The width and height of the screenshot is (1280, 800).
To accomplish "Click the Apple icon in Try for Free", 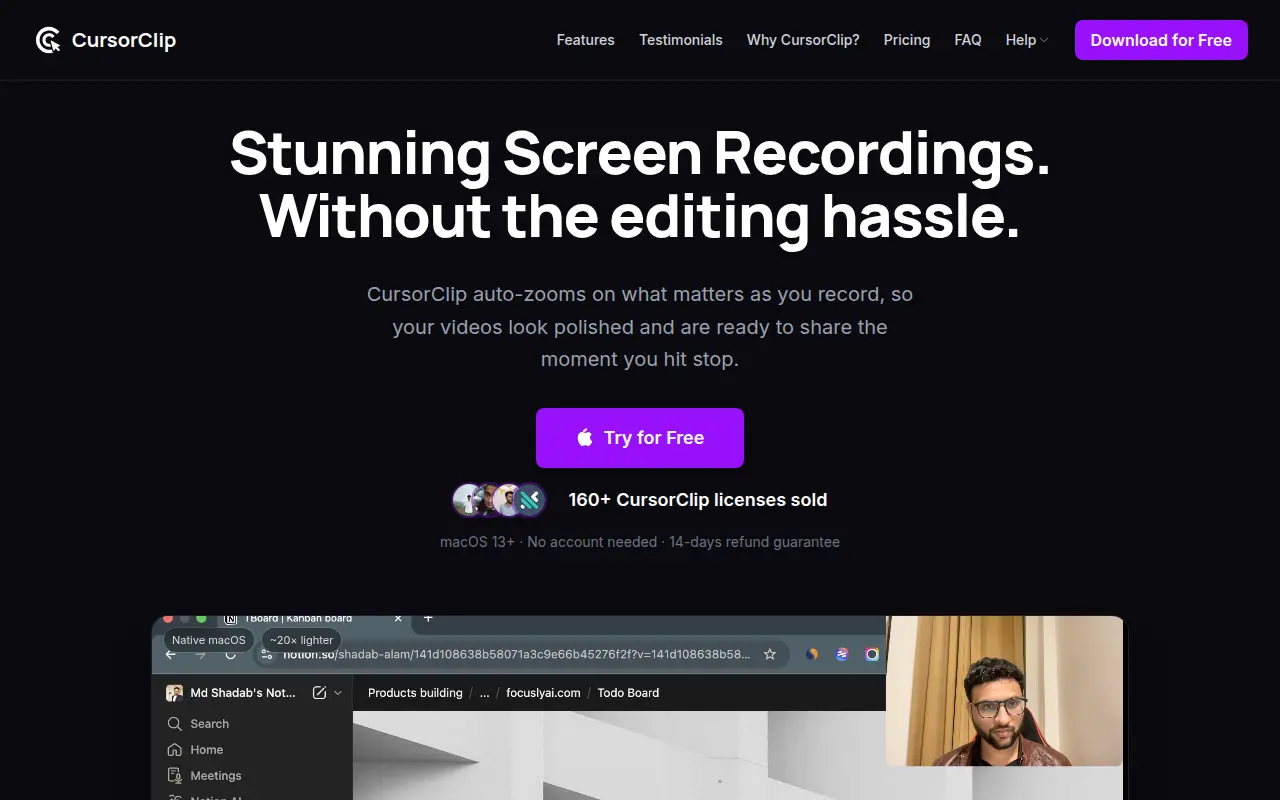I will 585,437.
